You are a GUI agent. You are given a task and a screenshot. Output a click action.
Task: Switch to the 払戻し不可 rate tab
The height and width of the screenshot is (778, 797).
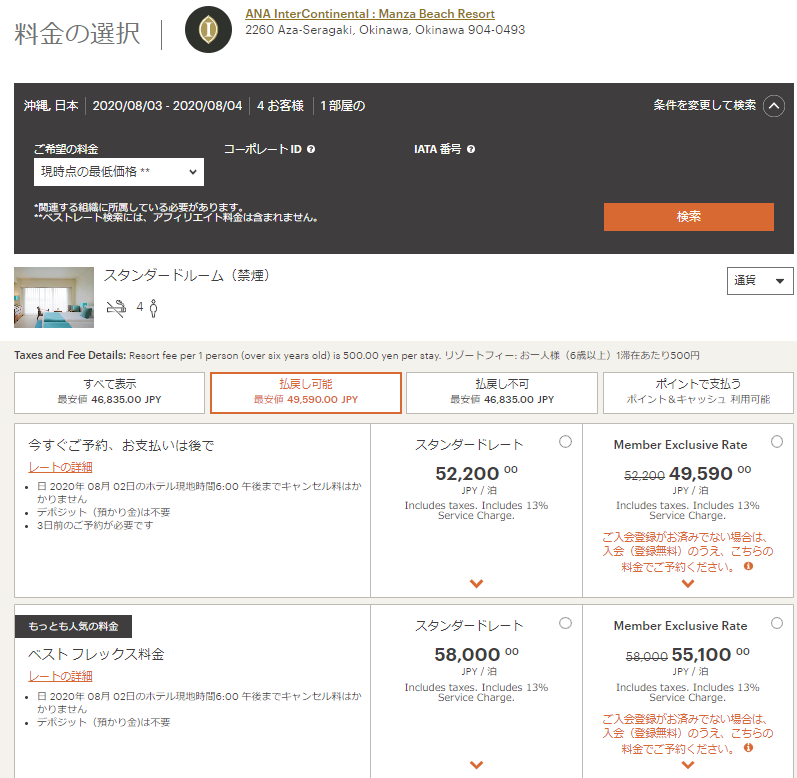(501, 392)
